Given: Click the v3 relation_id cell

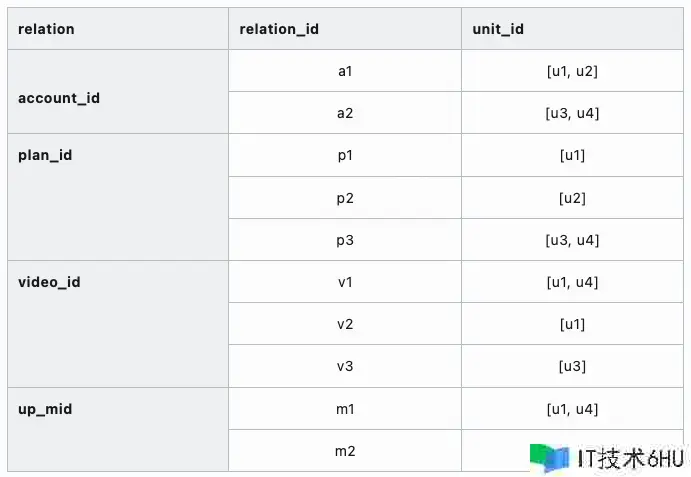Looking at the screenshot, I should click(x=345, y=366).
